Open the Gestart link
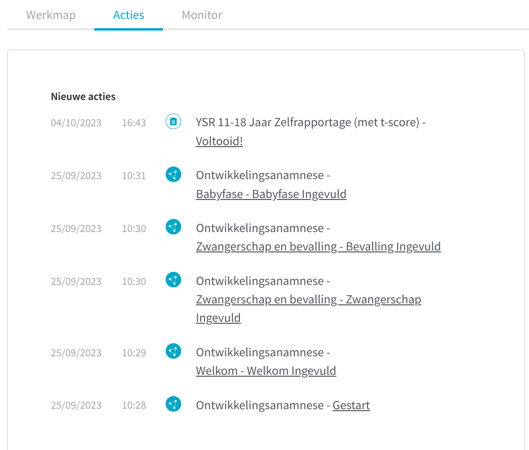The image size is (529, 450). point(351,405)
